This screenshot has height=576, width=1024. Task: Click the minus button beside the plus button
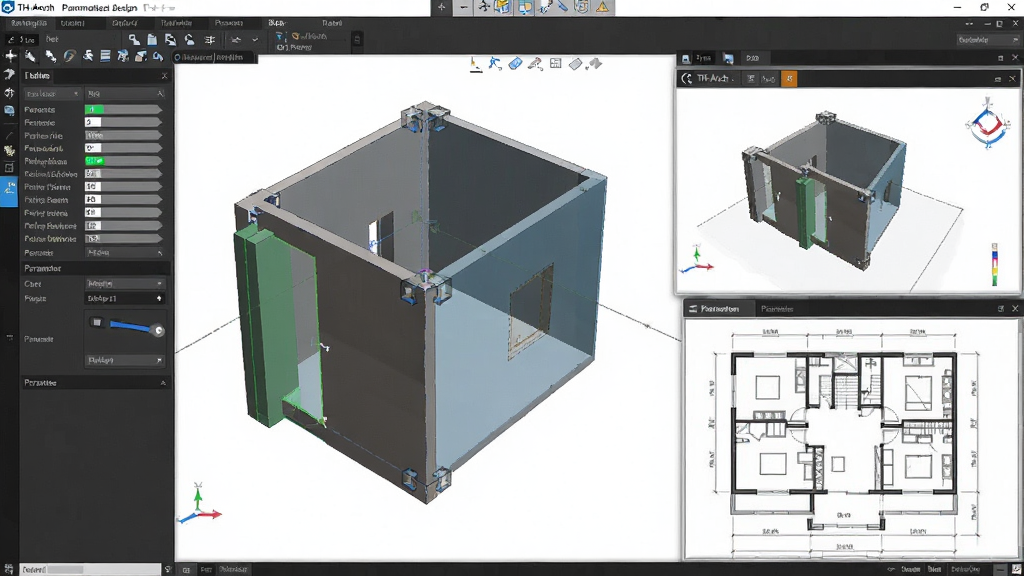(x=463, y=7)
